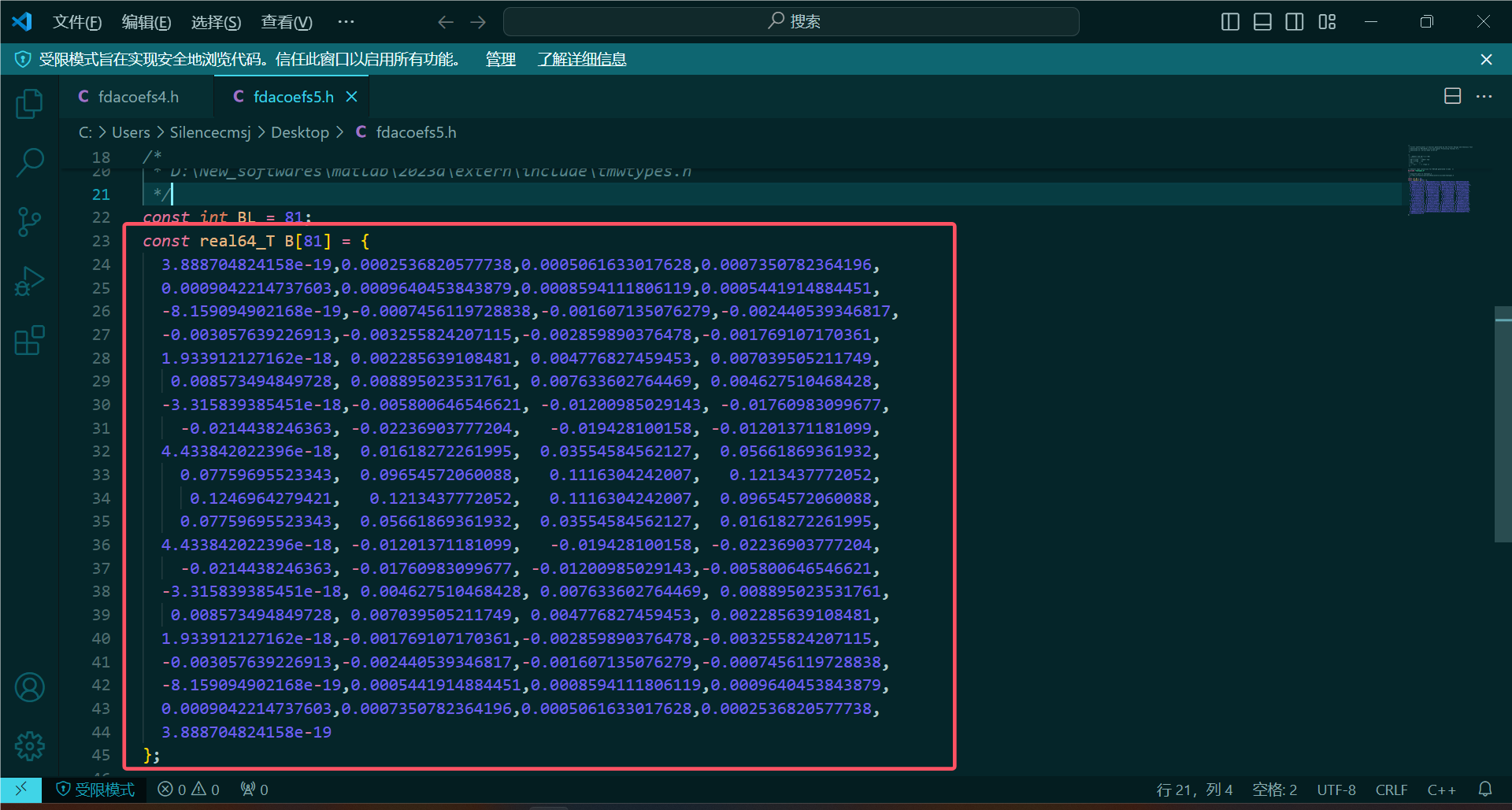This screenshot has height=810, width=1512.
Task: Click the ports forwarded status item
Action: point(254,789)
